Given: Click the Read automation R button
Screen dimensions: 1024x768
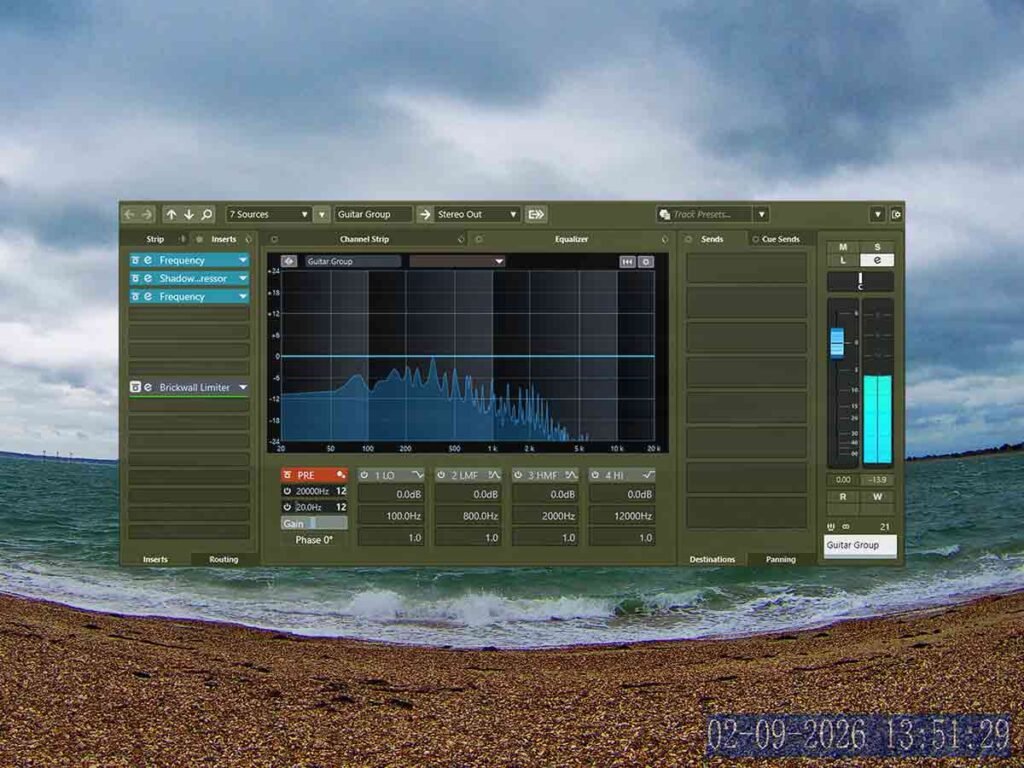Looking at the screenshot, I should click(x=843, y=497).
